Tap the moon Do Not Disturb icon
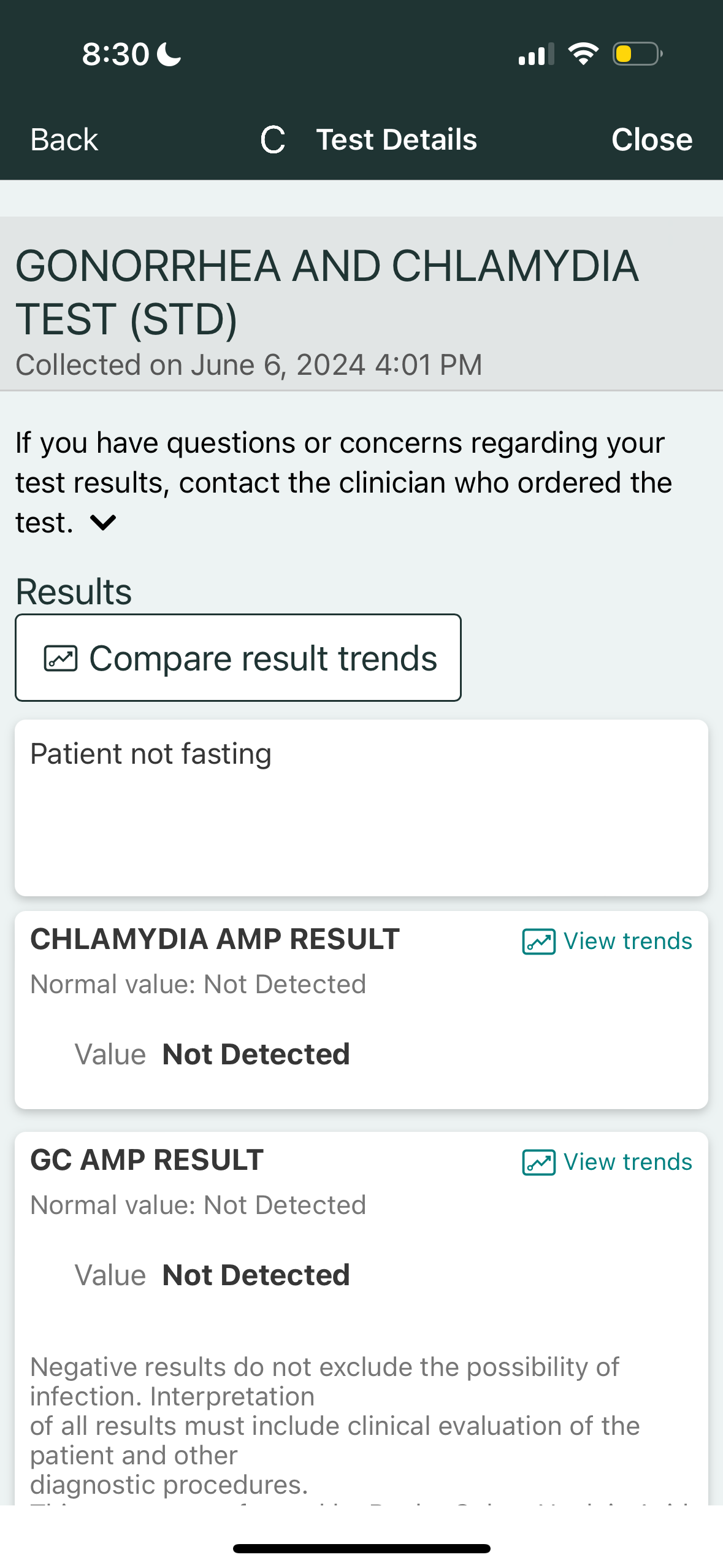This screenshot has height=1568, width=723. coord(169,54)
